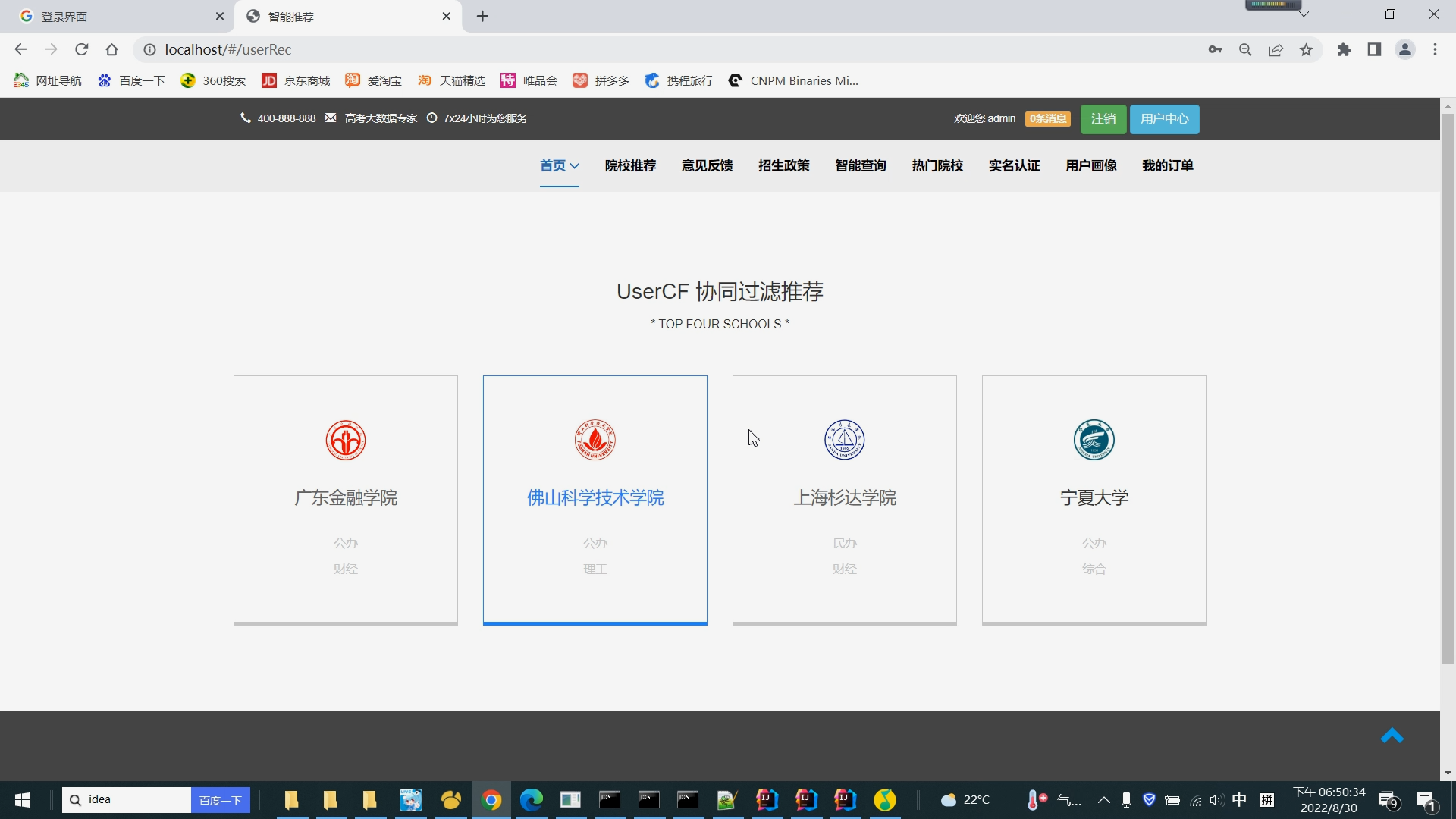The image size is (1456, 819).
Task: Click the 注销 logout button
Action: coord(1103,118)
